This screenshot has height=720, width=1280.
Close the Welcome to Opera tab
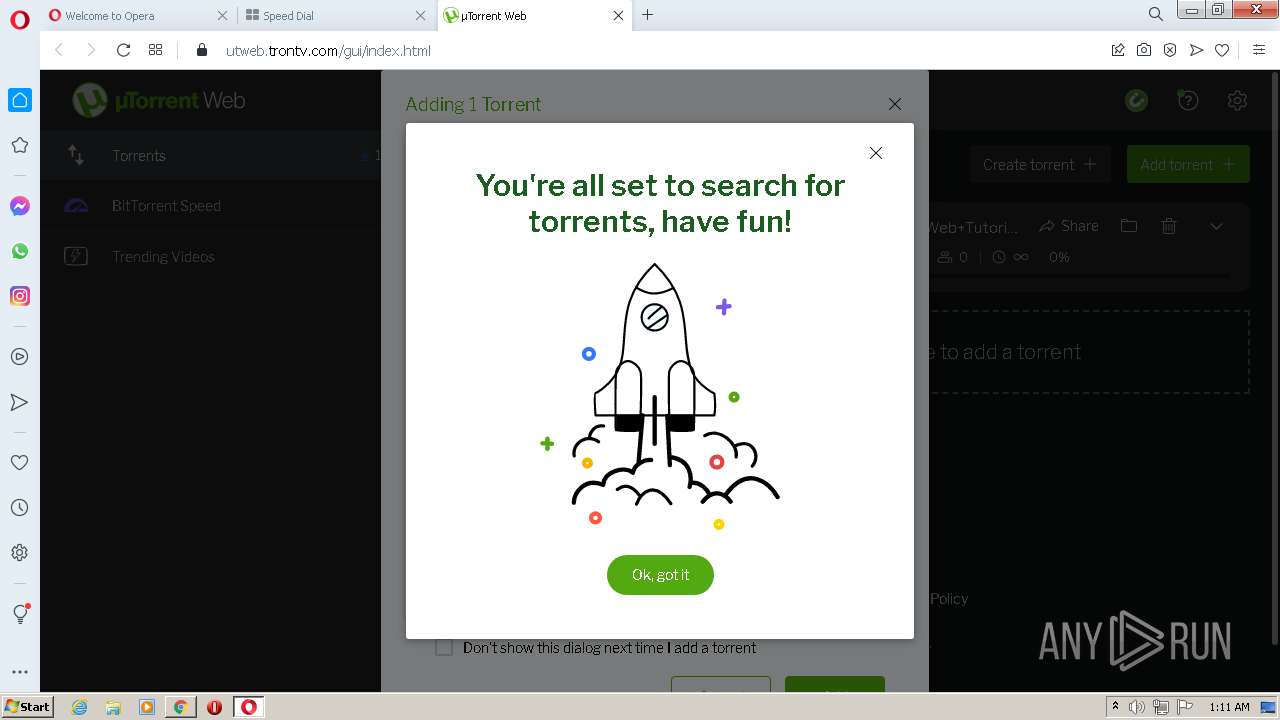(222, 16)
